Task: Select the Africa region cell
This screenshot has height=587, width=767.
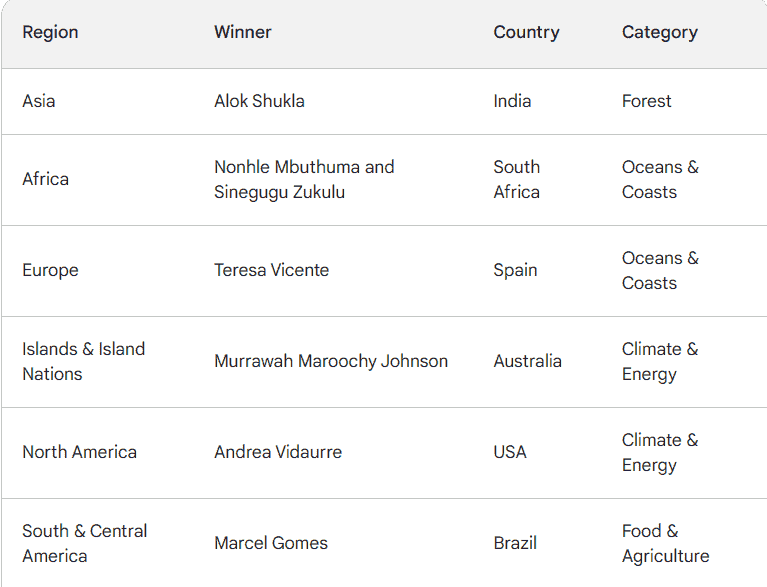Action: click(x=45, y=180)
